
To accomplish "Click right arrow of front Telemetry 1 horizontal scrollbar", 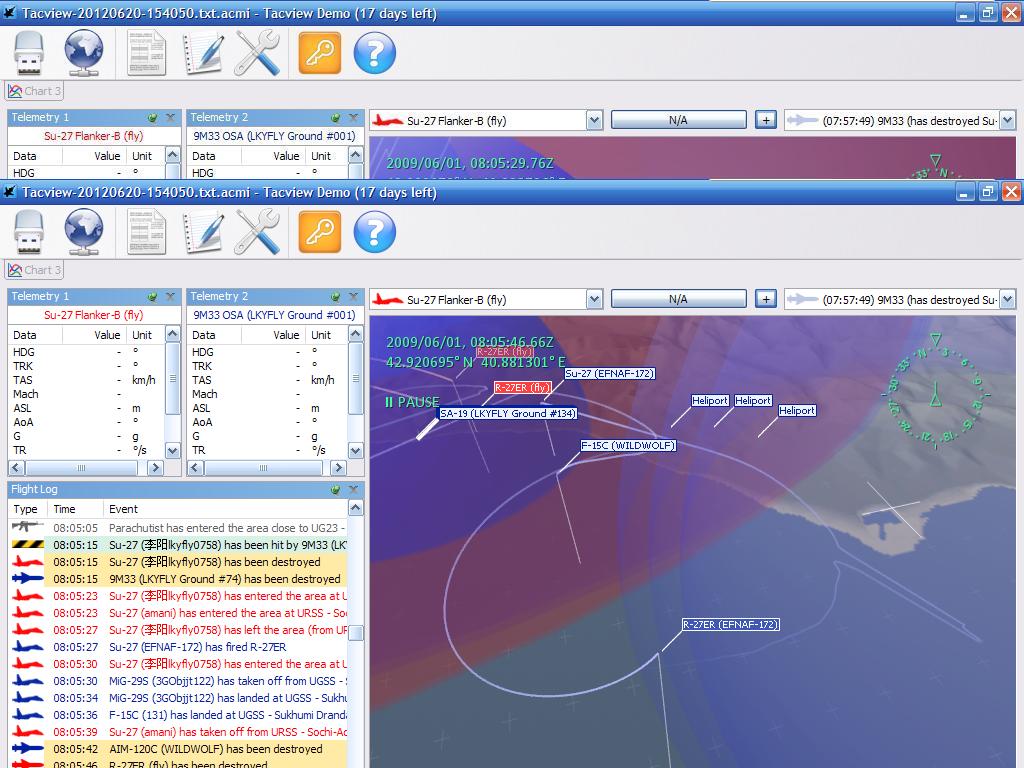I will 155,468.
